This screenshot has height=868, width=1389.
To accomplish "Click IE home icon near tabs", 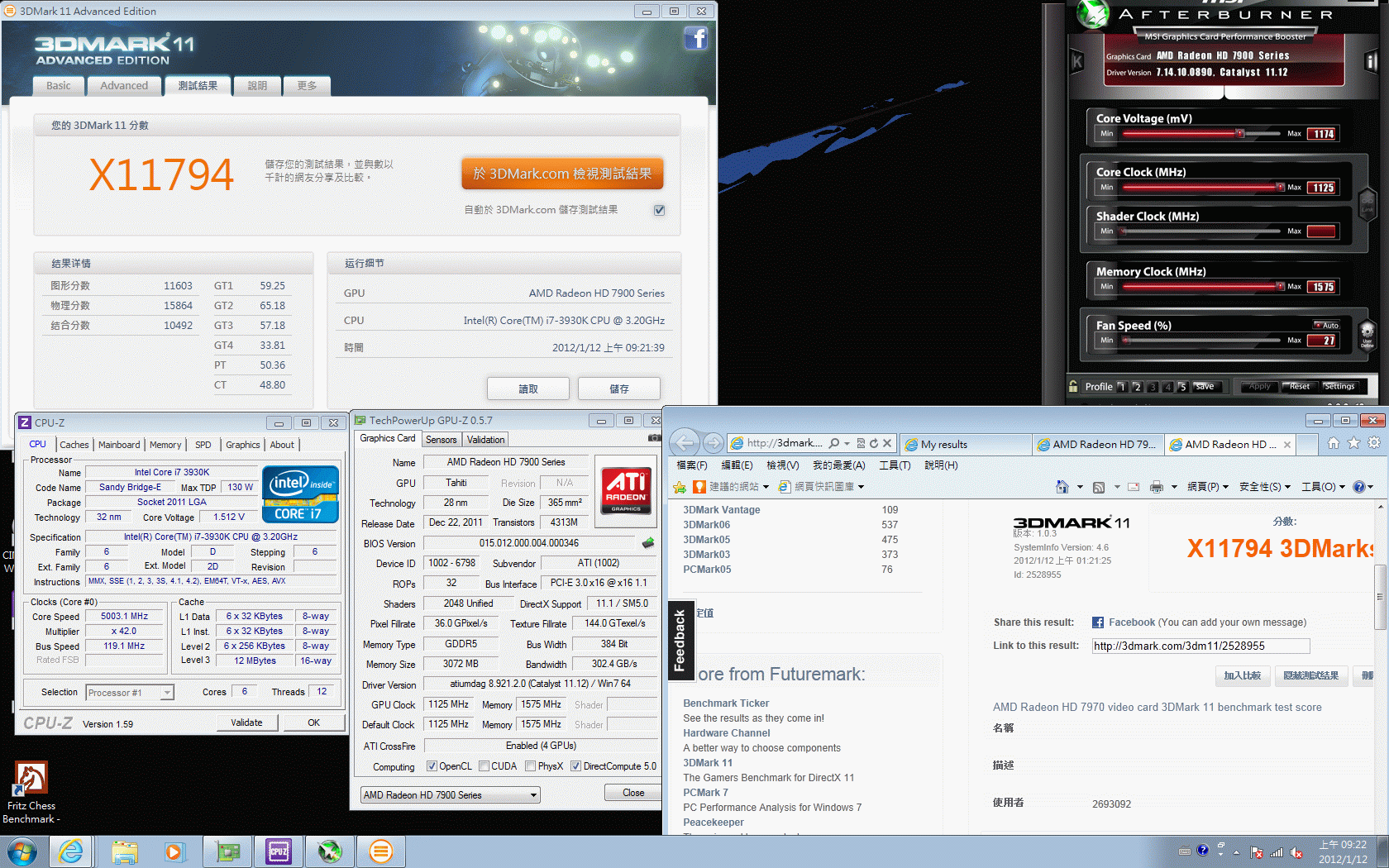I will (1334, 443).
